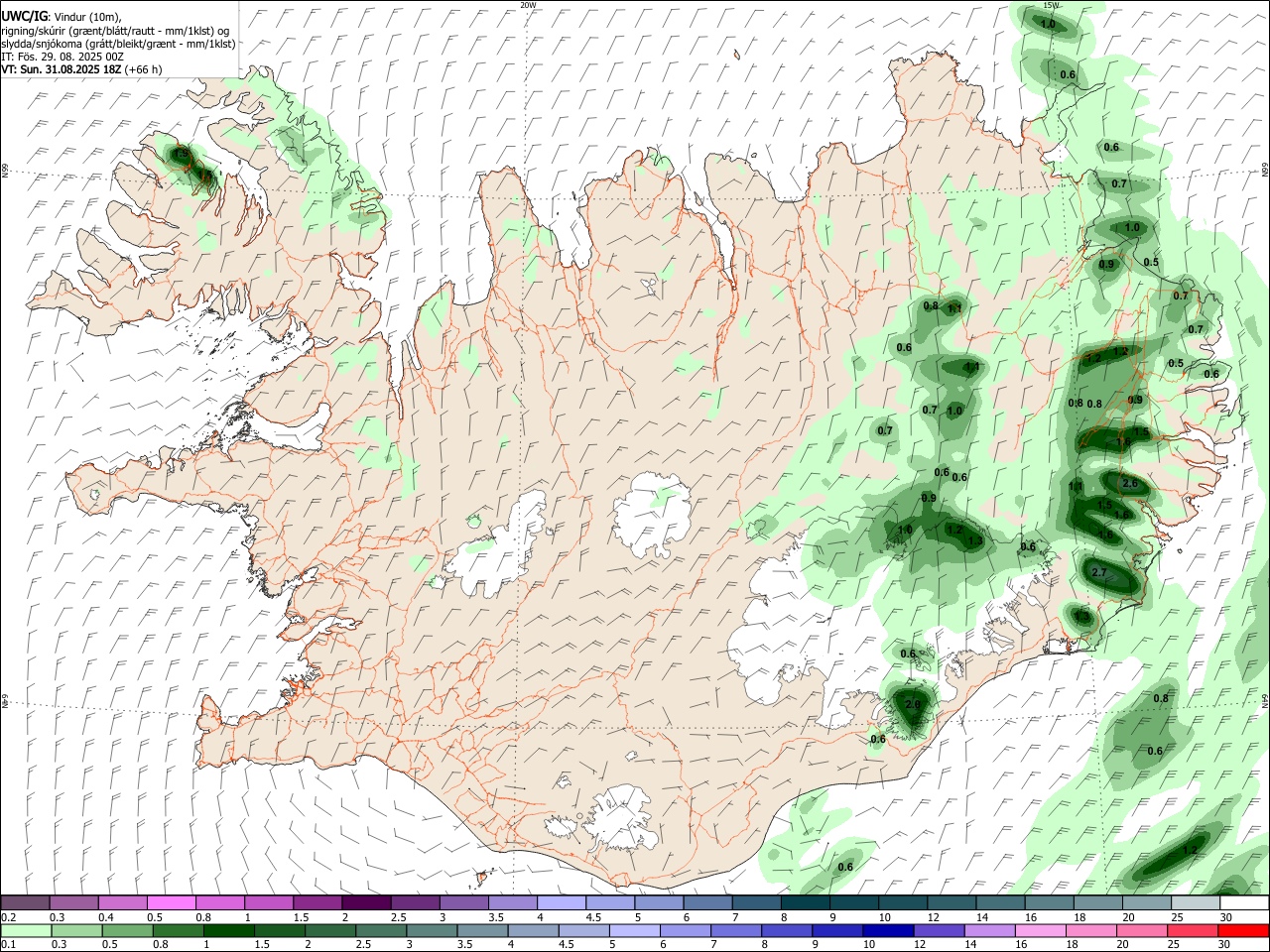Pick upper legend swatch between 20 and 25

tap(1147, 903)
